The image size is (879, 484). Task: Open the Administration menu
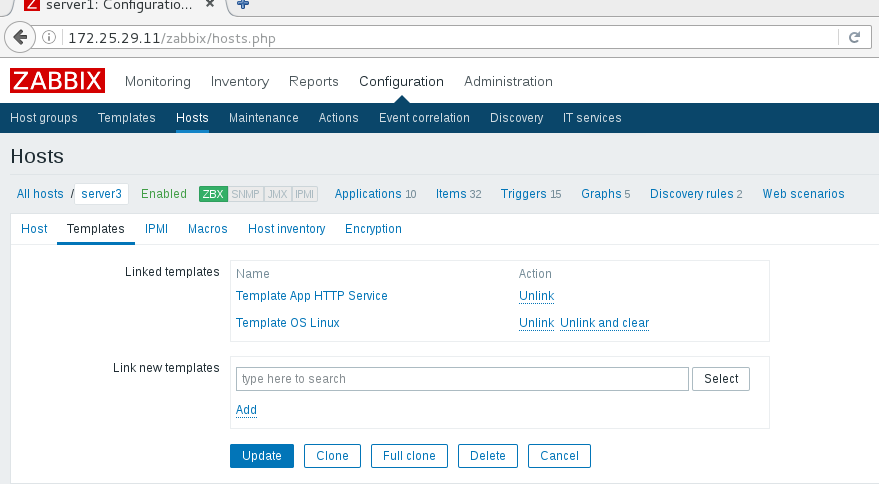[x=508, y=81]
